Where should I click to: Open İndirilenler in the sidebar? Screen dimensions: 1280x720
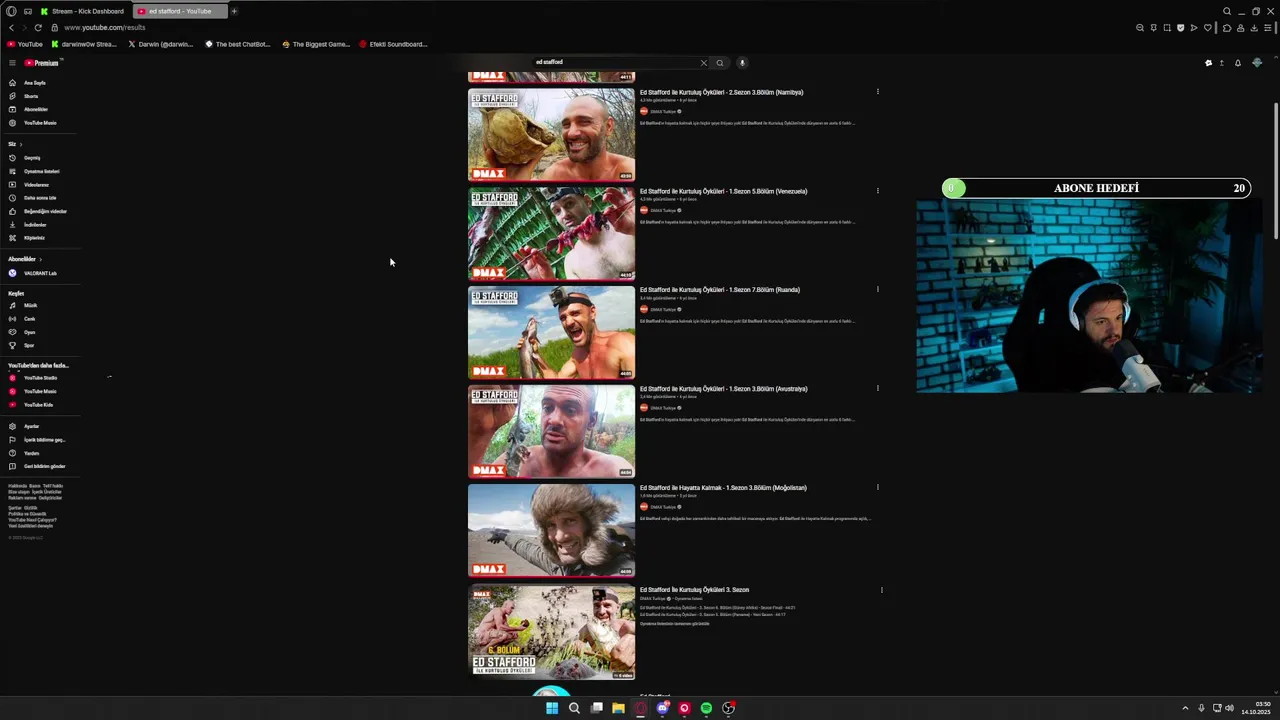35,225
